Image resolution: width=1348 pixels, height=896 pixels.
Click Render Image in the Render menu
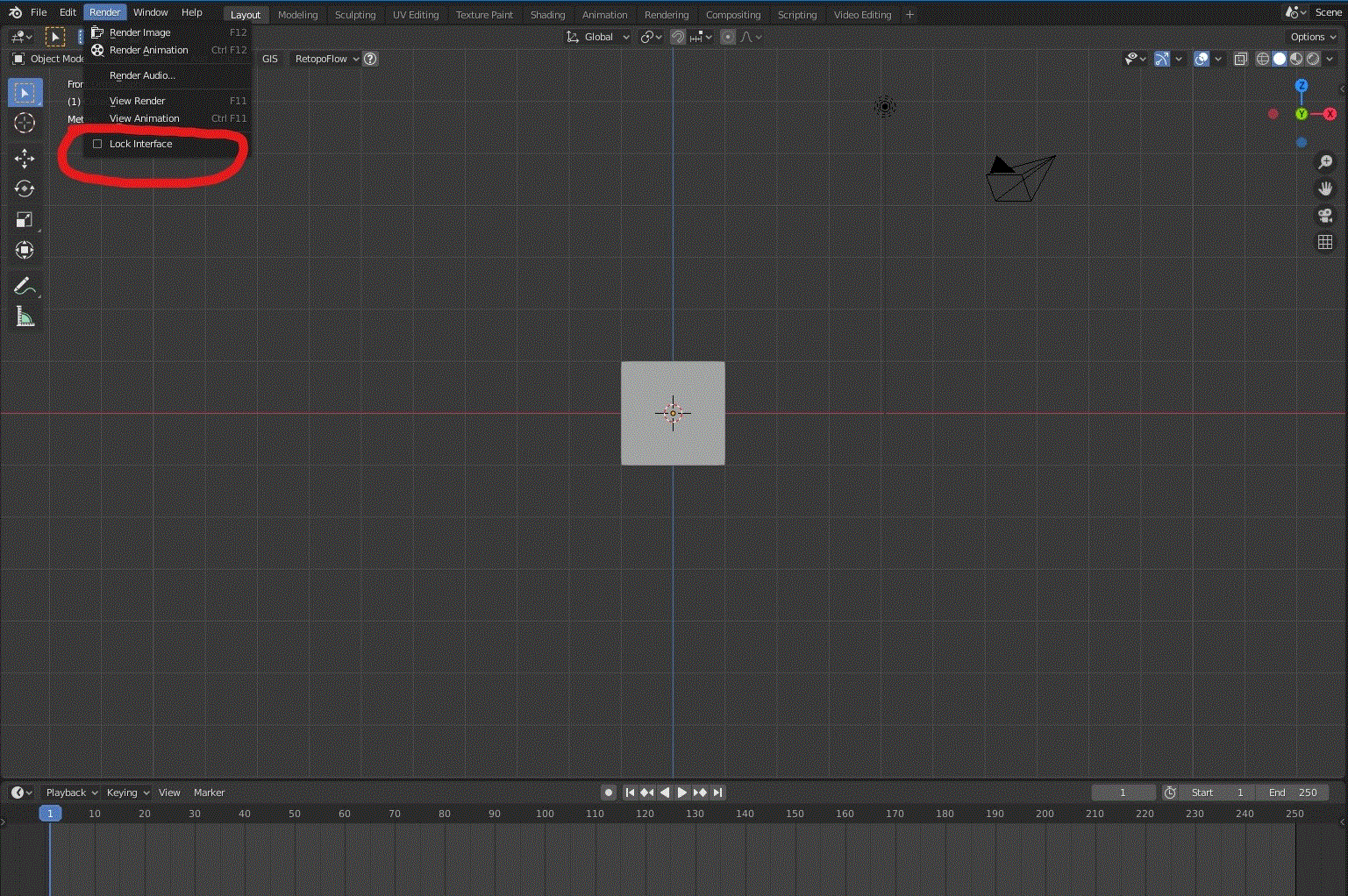(x=139, y=32)
